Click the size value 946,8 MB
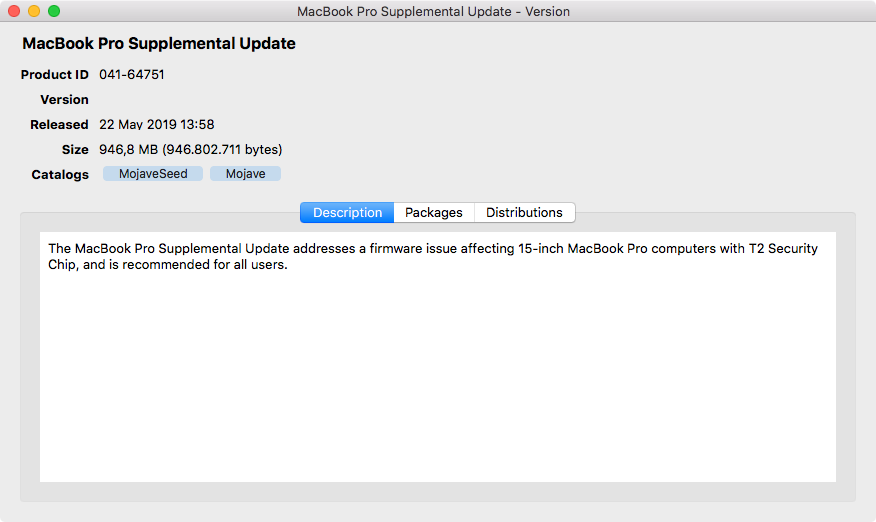Image resolution: width=876 pixels, height=522 pixels. (191, 149)
